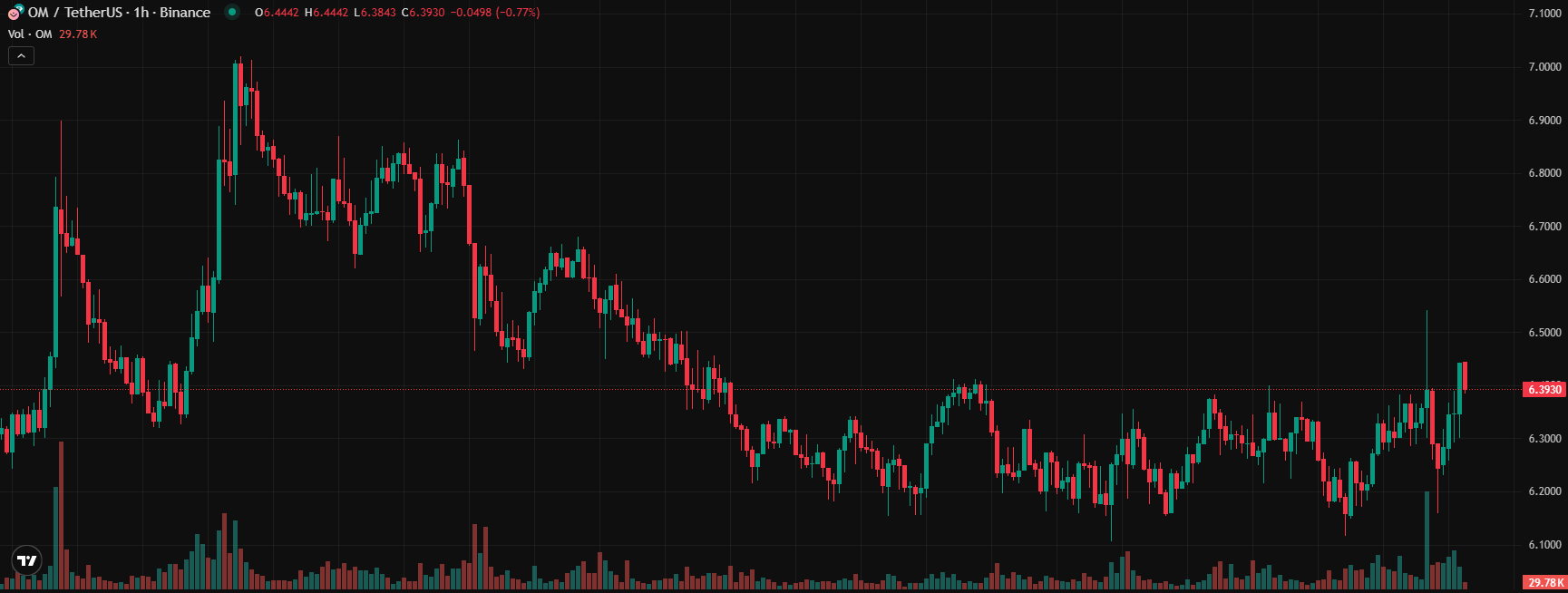Image resolution: width=1568 pixels, height=593 pixels.
Task: Click the red 6.3930 current price label
Action: (1544, 390)
